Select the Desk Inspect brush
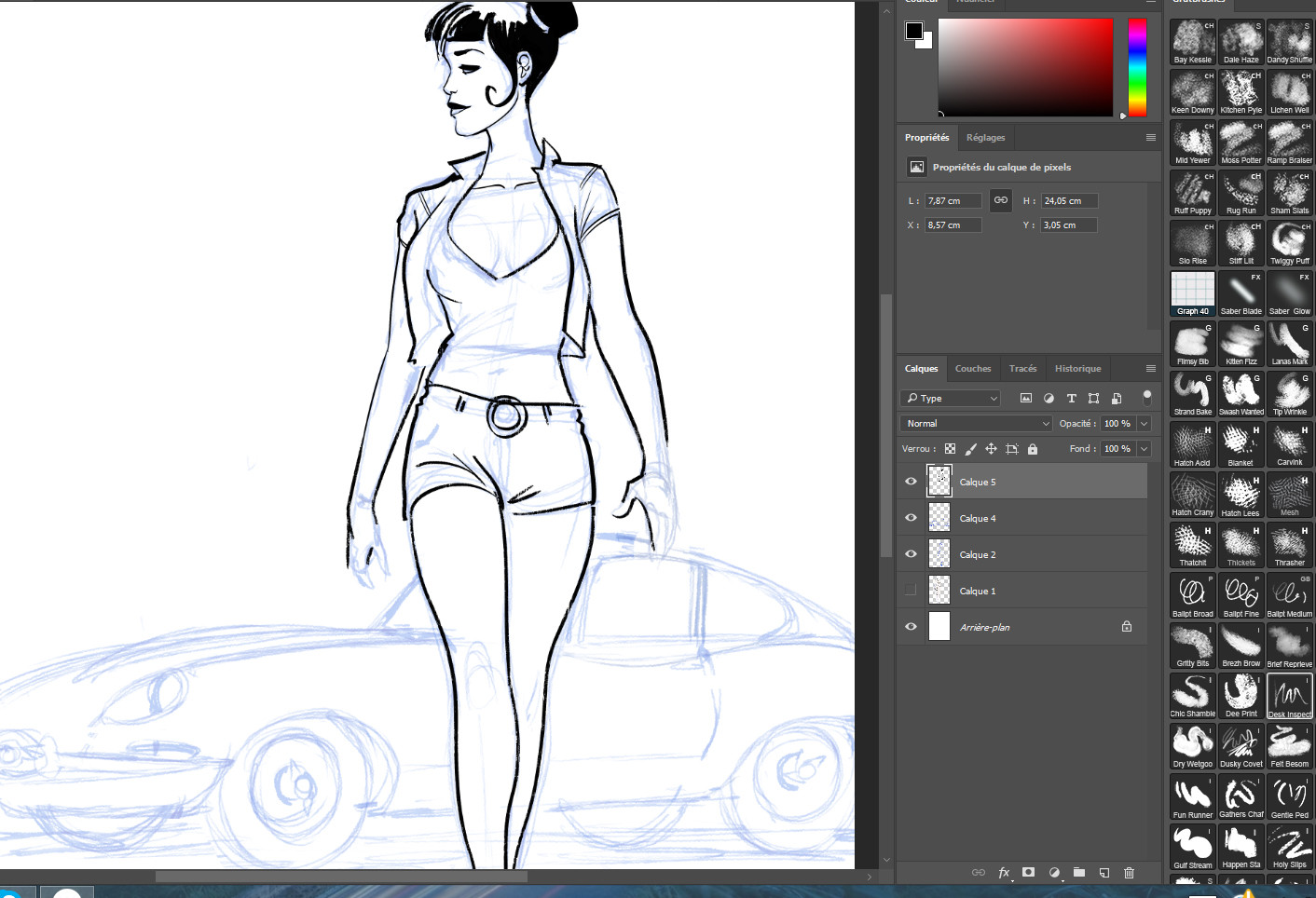 1290,697
